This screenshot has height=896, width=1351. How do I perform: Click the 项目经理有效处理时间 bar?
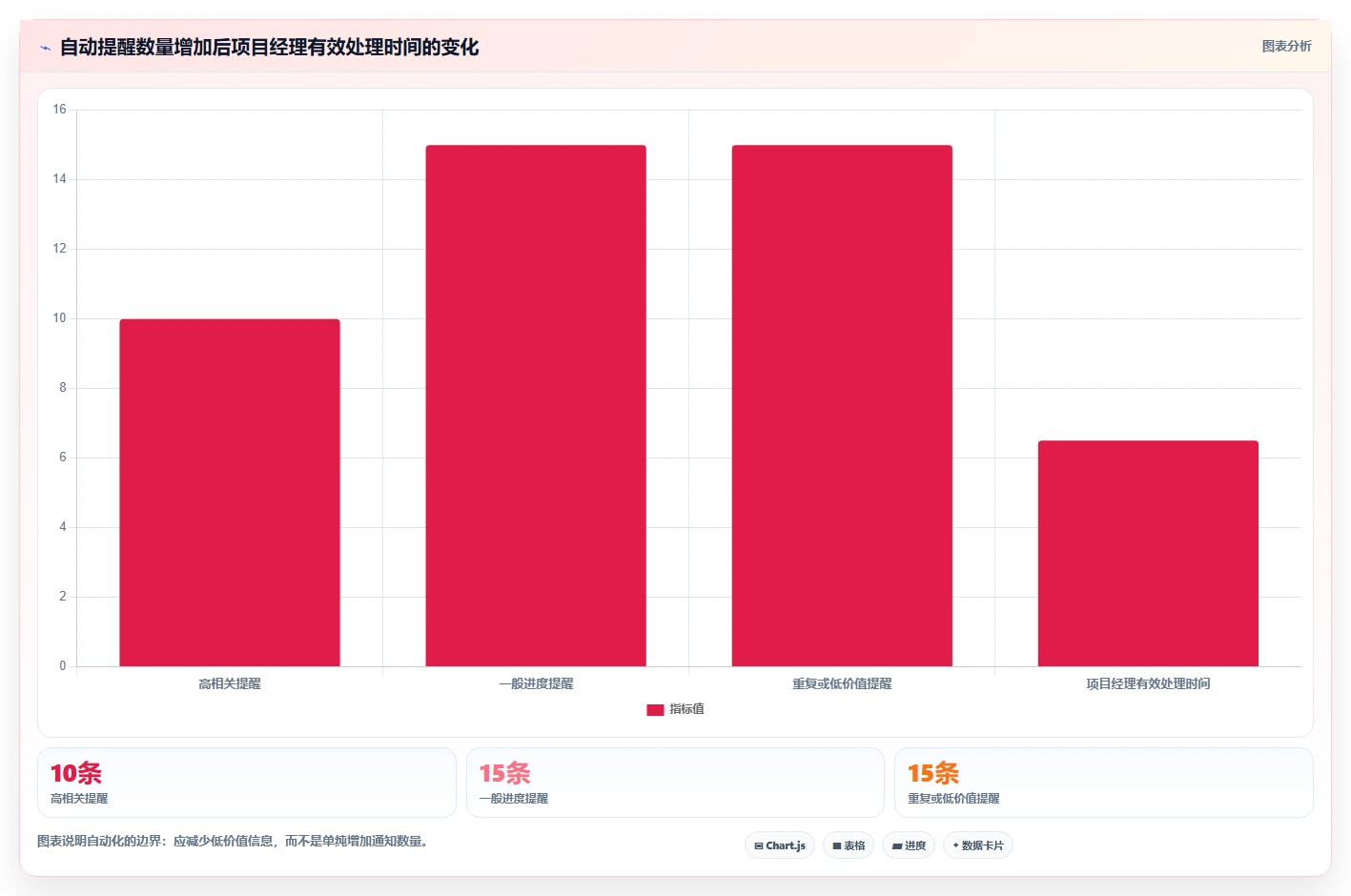pyautogui.click(x=1148, y=554)
